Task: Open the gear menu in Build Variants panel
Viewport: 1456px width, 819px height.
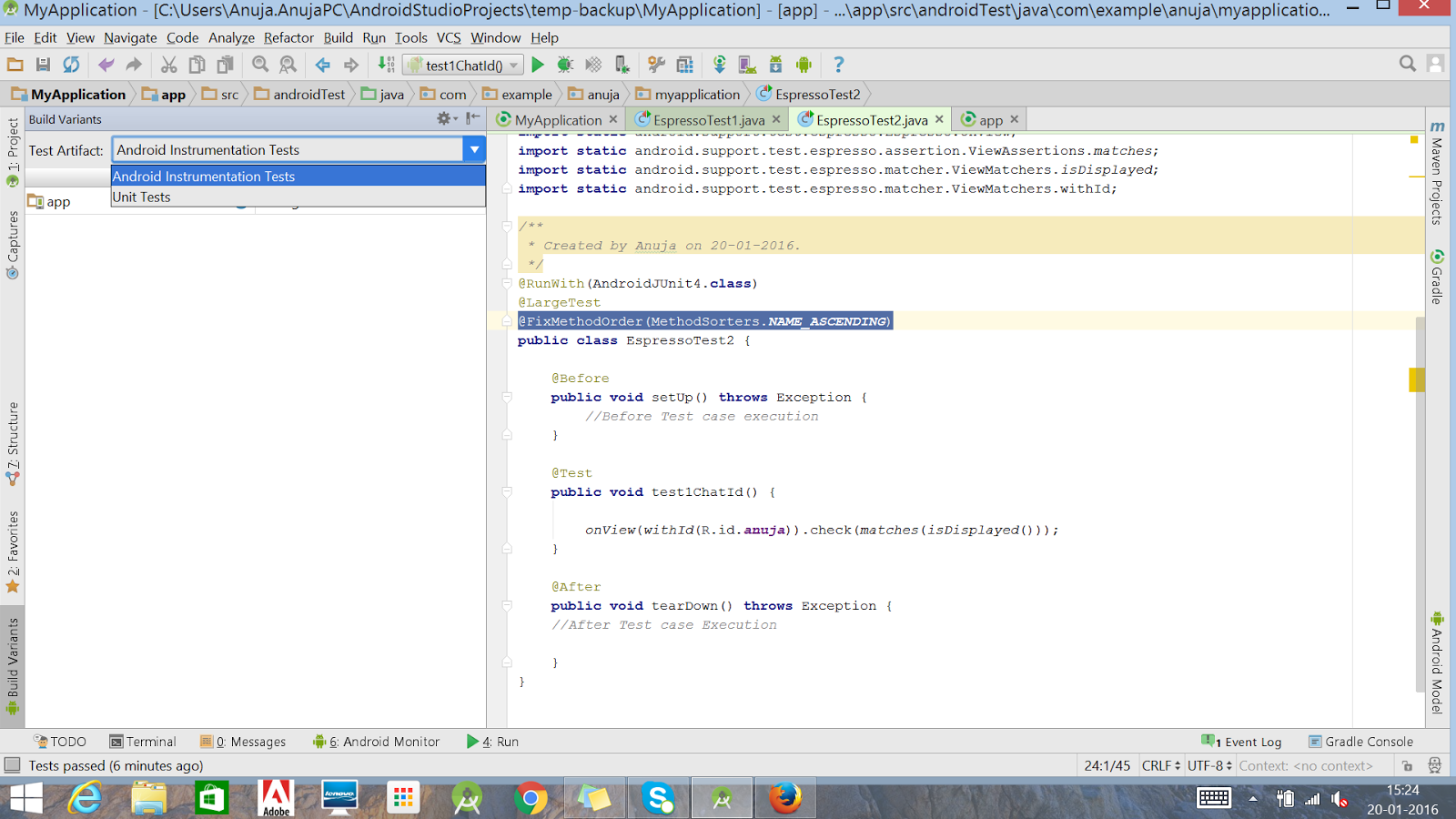Action: pos(444,118)
